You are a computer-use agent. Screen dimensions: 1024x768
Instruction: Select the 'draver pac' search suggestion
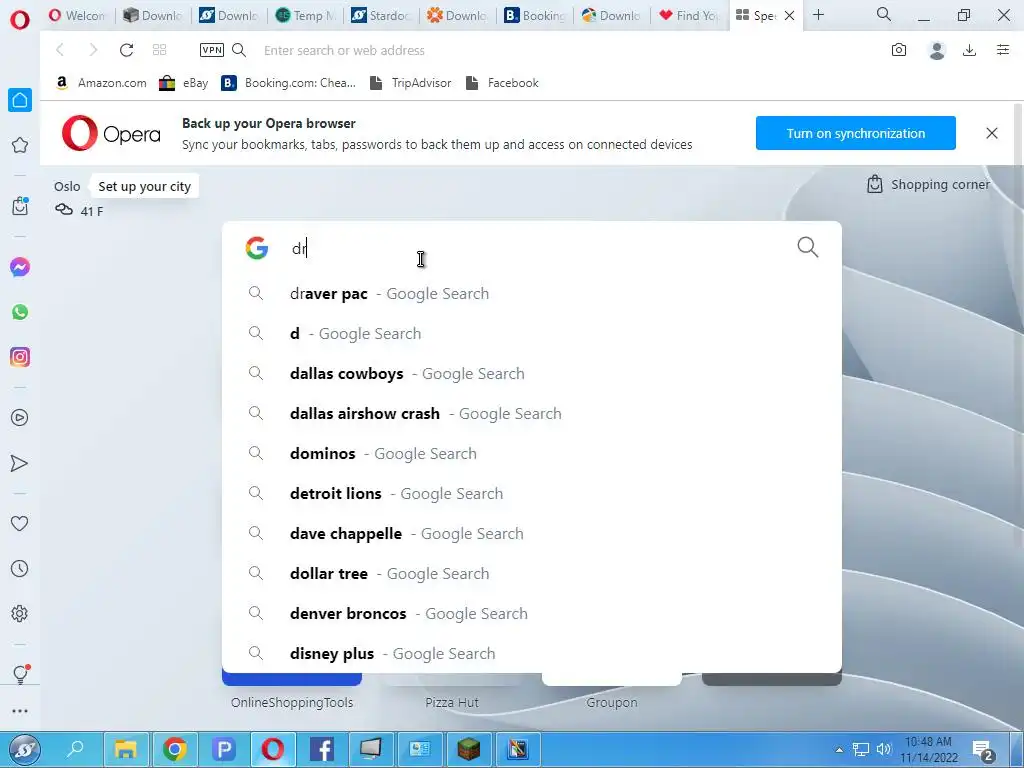532,294
